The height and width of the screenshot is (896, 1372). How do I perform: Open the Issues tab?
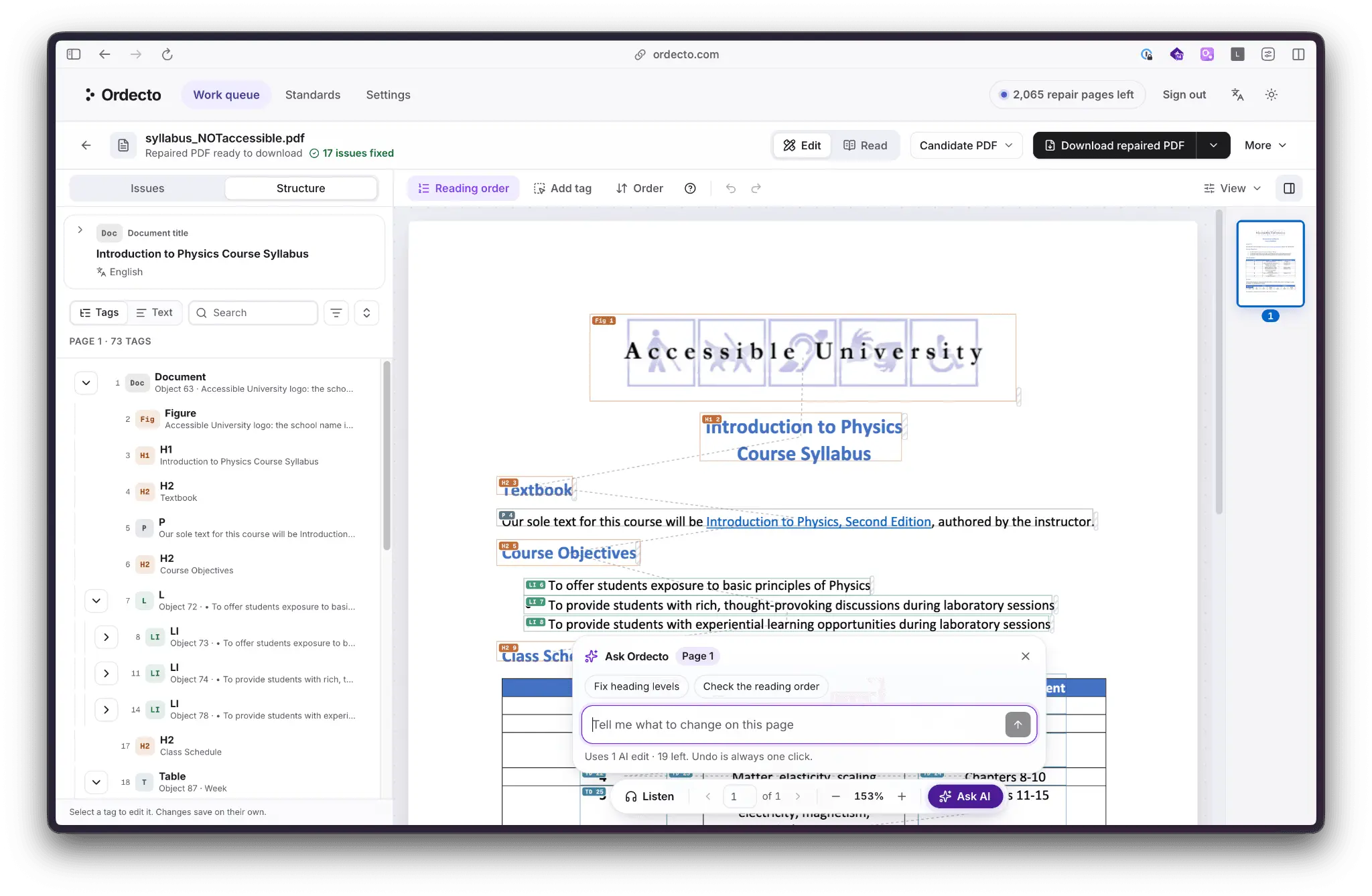[x=147, y=189]
